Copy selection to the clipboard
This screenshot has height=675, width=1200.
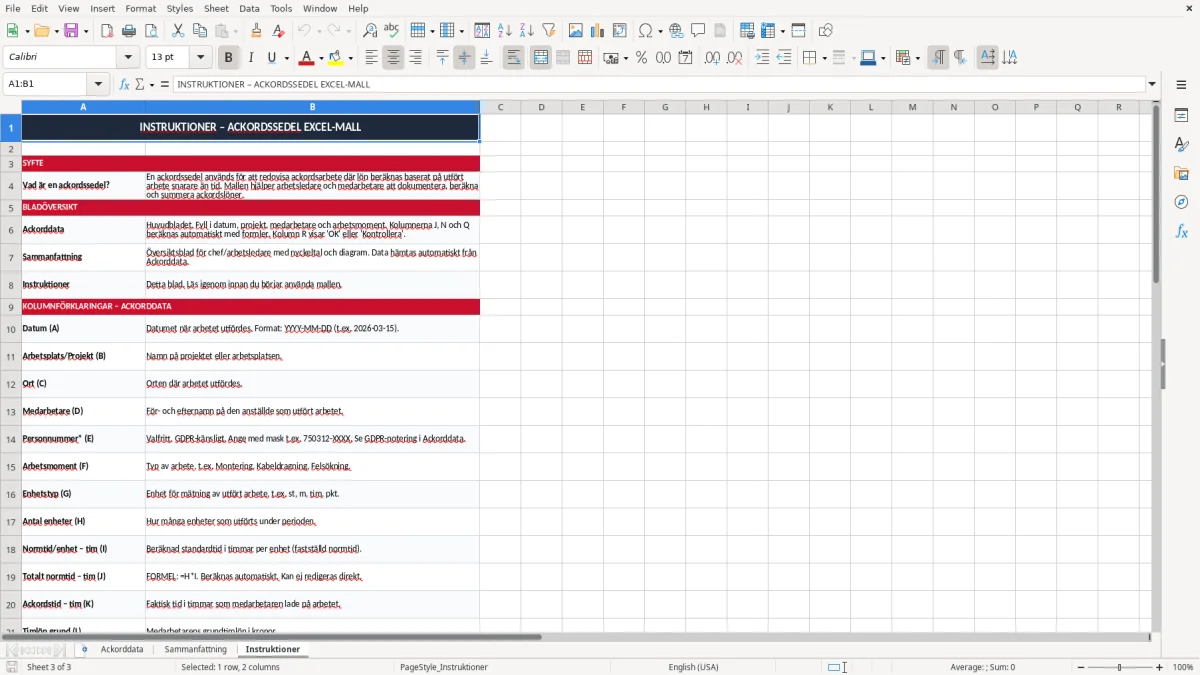(200, 31)
